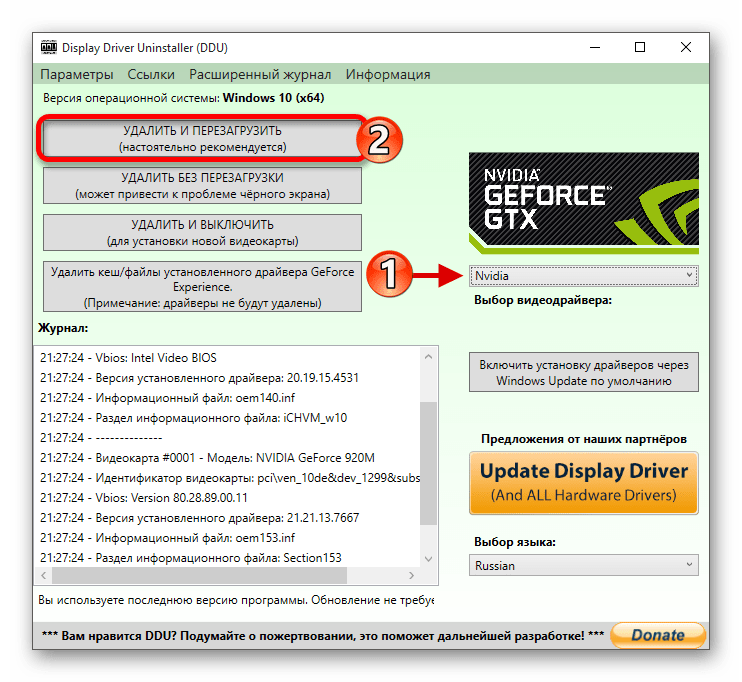This screenshot has height=682, width=742.
Task: Click the log horizontal scrollbar thumb
Action: [x=199, y=576]
